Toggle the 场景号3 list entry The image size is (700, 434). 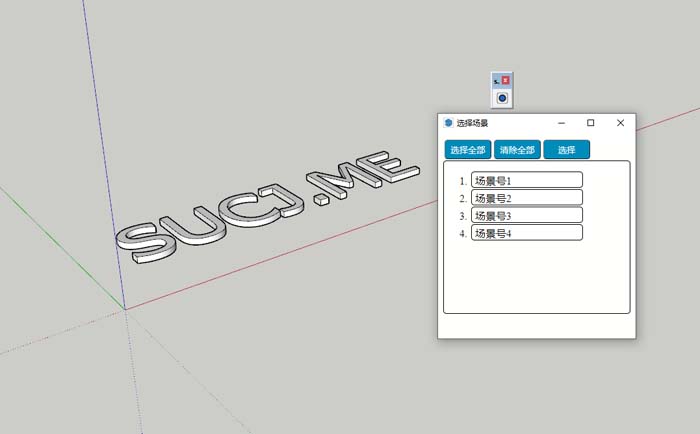tap(526, 215)
